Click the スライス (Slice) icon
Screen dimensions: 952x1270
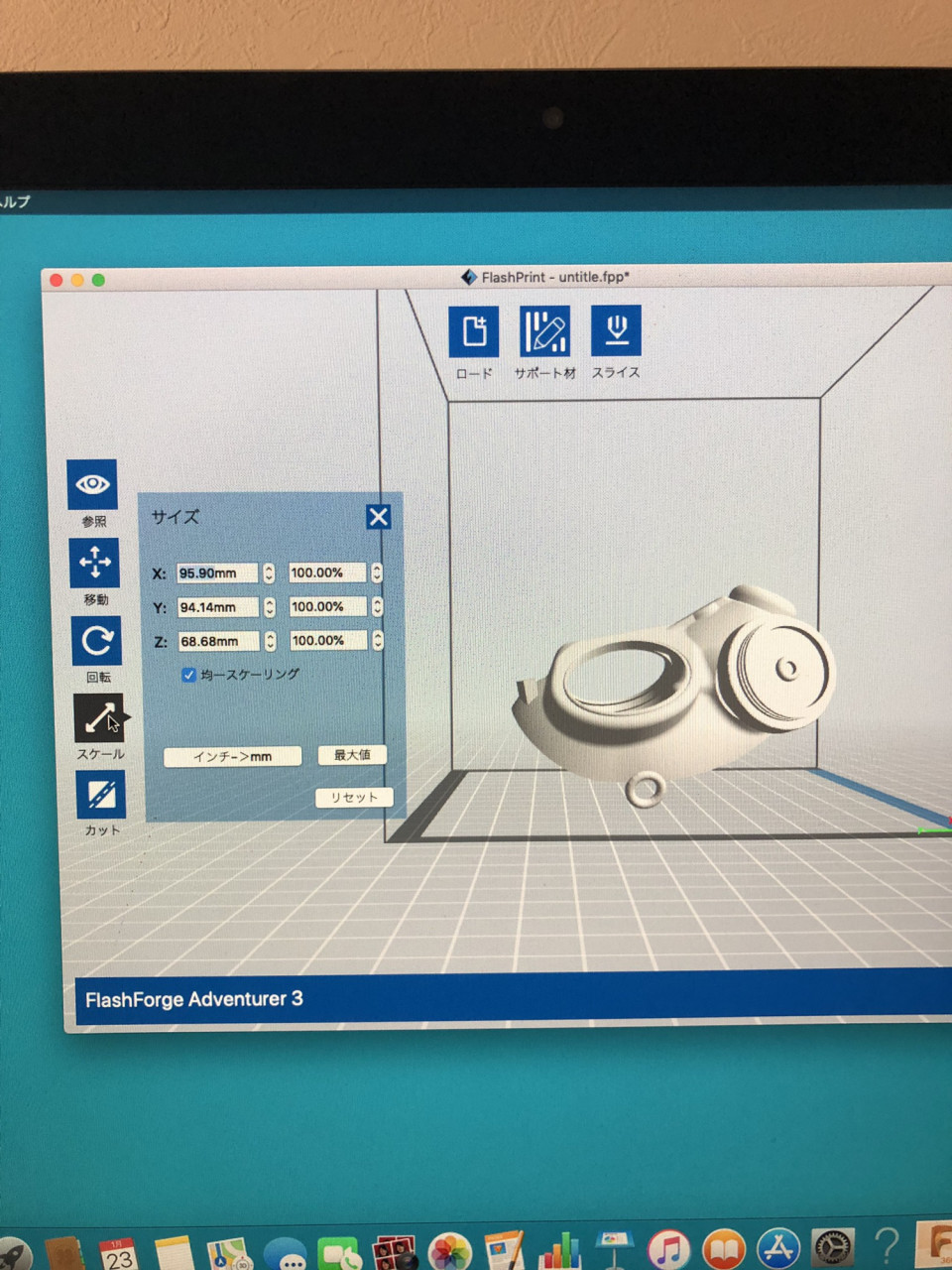616,331
